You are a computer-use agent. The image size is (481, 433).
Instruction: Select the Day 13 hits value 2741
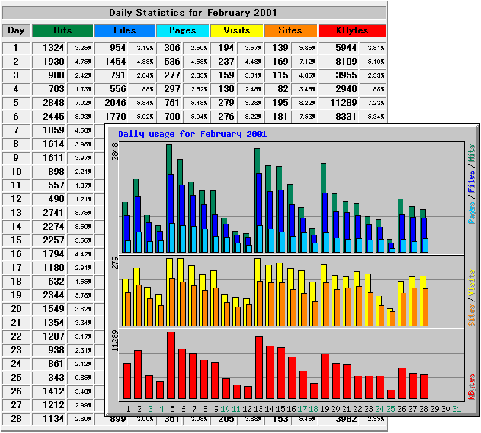[53, 213]
